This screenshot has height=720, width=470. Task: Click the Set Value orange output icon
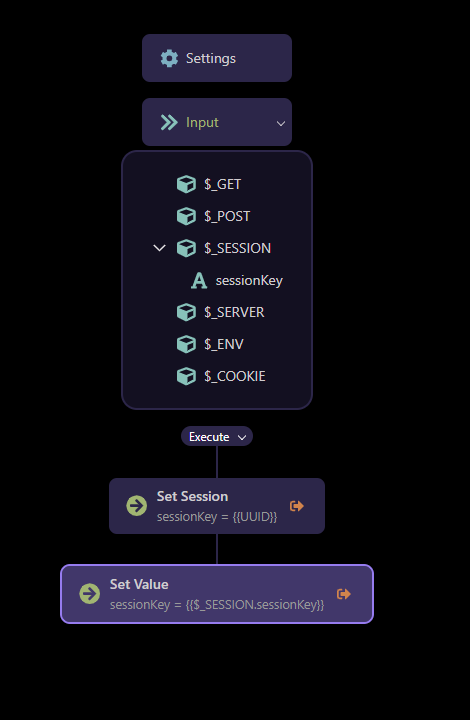pyautogui.click(x=344, y=594)
